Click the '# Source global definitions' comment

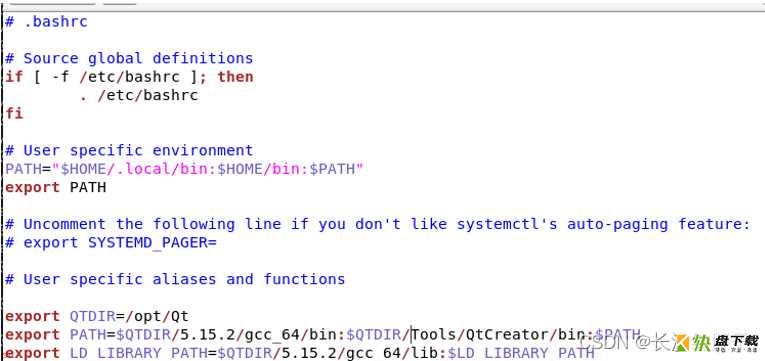[x=129, y=59]
